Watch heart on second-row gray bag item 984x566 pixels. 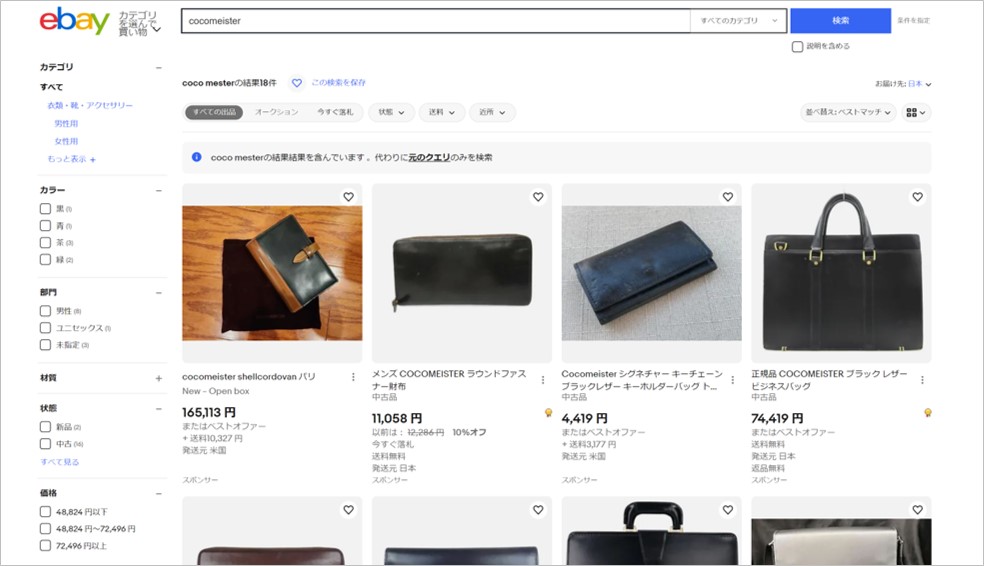click(917, 510)
